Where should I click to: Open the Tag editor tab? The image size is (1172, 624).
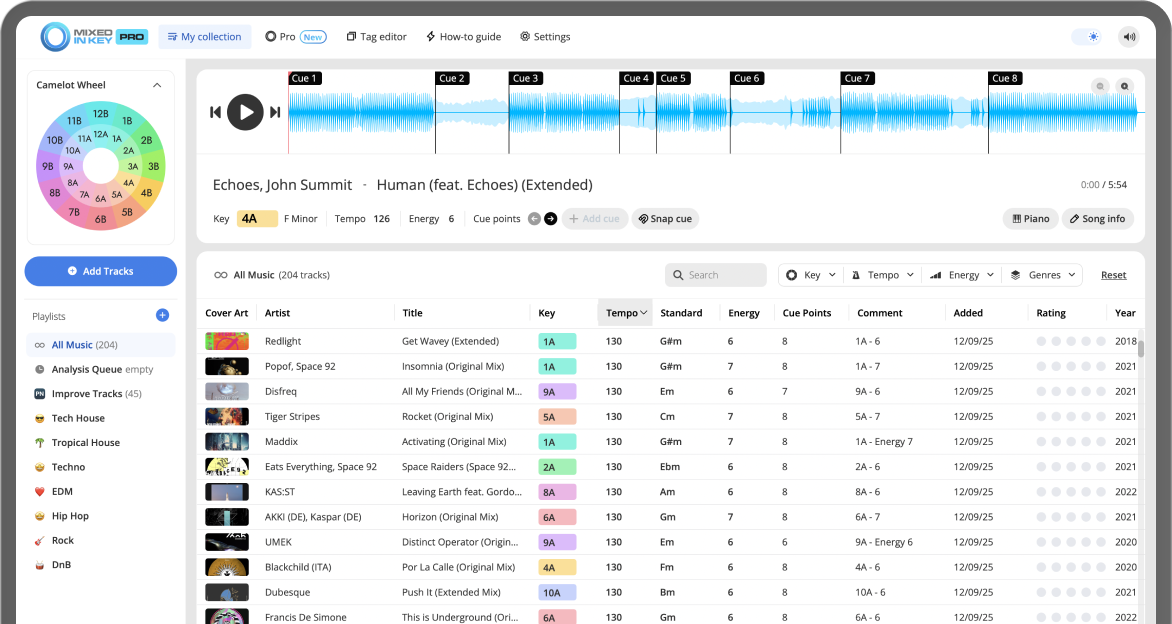pyautogui.click(x=377, y=37)
